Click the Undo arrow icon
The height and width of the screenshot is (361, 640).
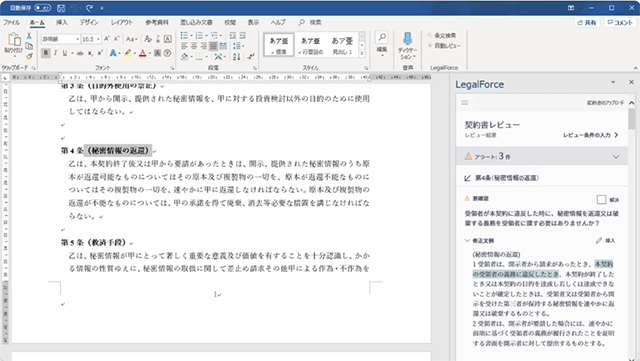(x=75, y=8)
